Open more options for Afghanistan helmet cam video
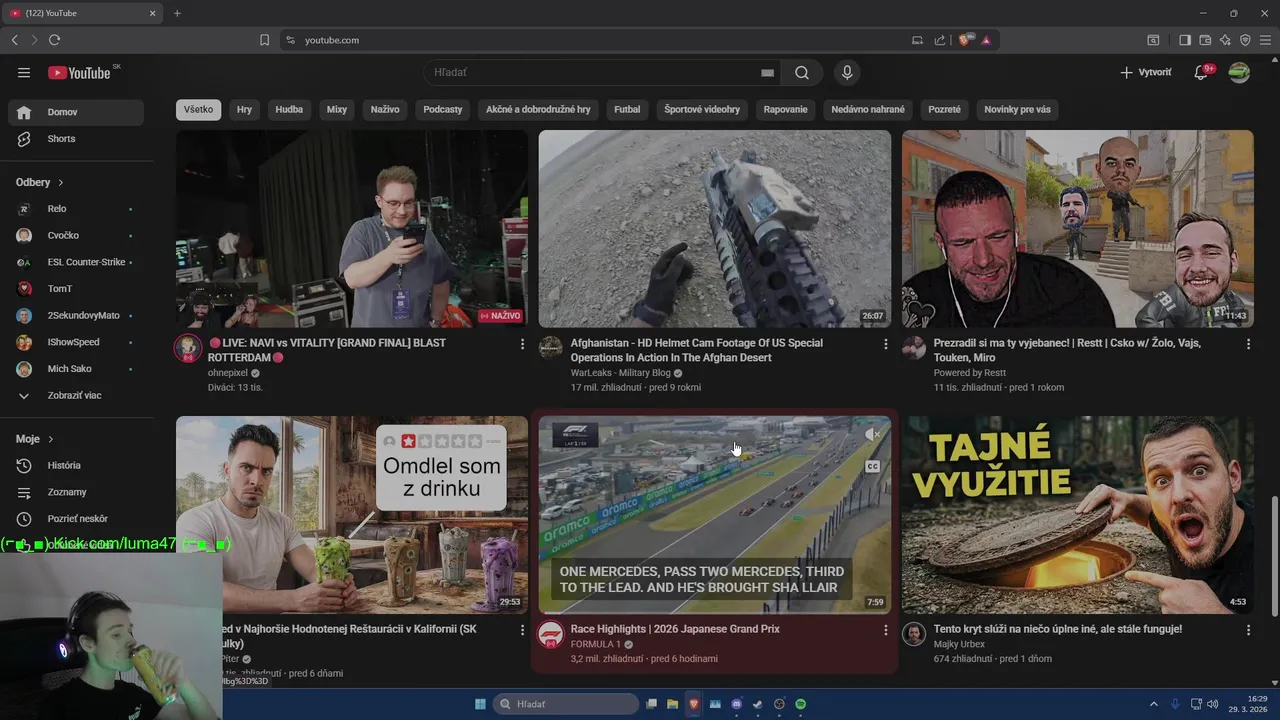 coord(885,344)
